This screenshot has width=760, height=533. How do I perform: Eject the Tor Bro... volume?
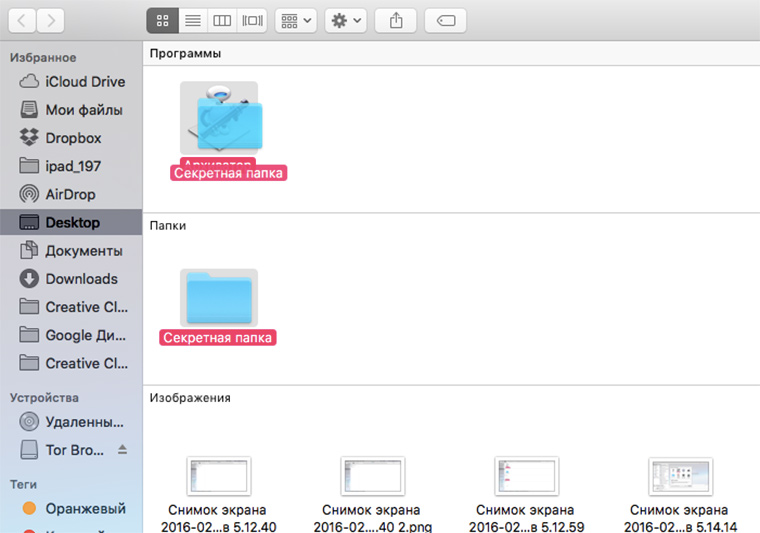(123, 450)
